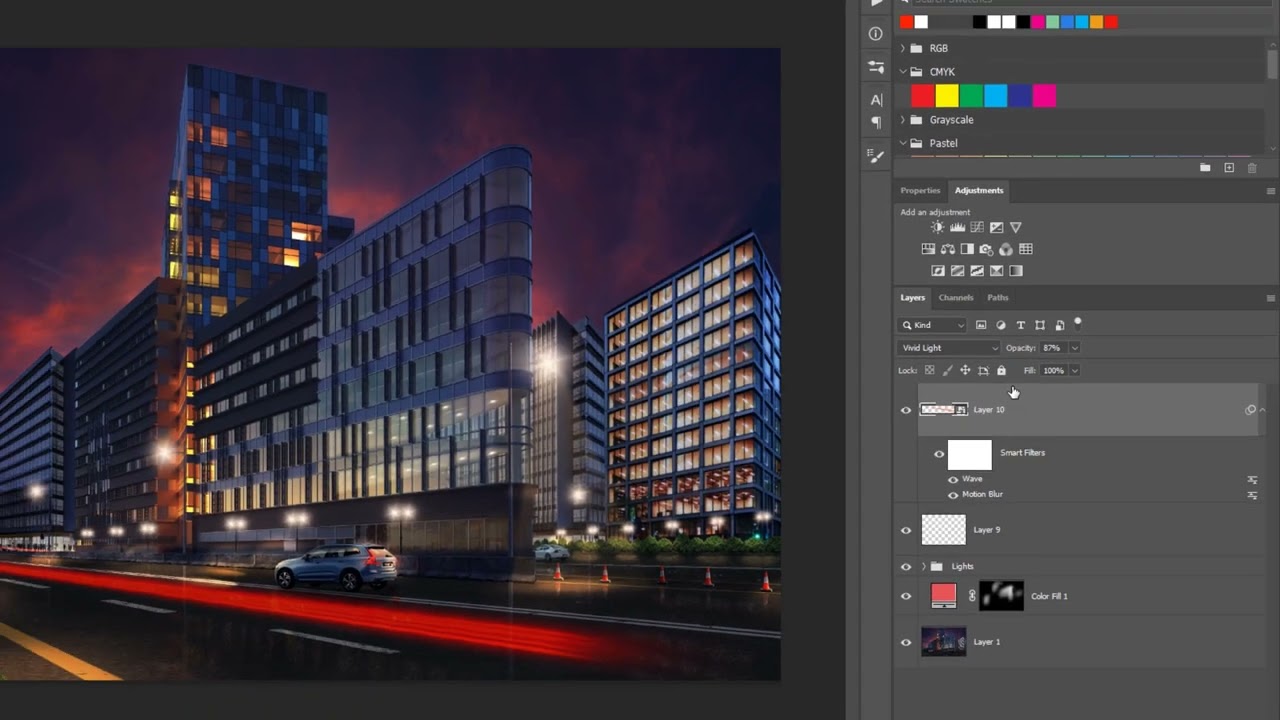Viewport: 1280px width, 720px height.
Task: Click link icon on Color Fill 1
Action: click(x=972, y=596)
